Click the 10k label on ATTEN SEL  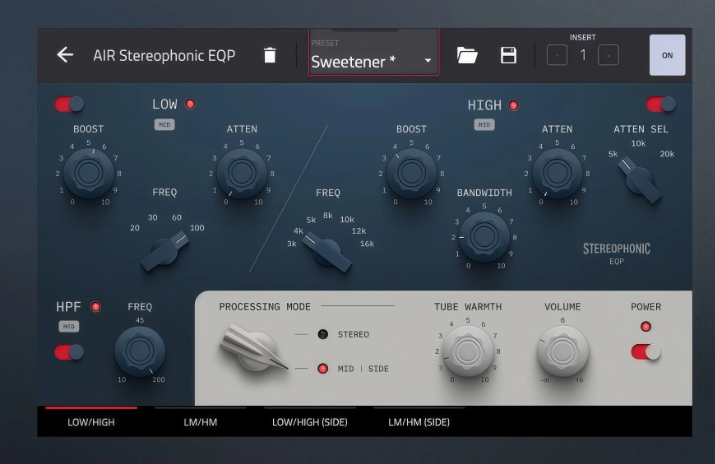(638, 144)
